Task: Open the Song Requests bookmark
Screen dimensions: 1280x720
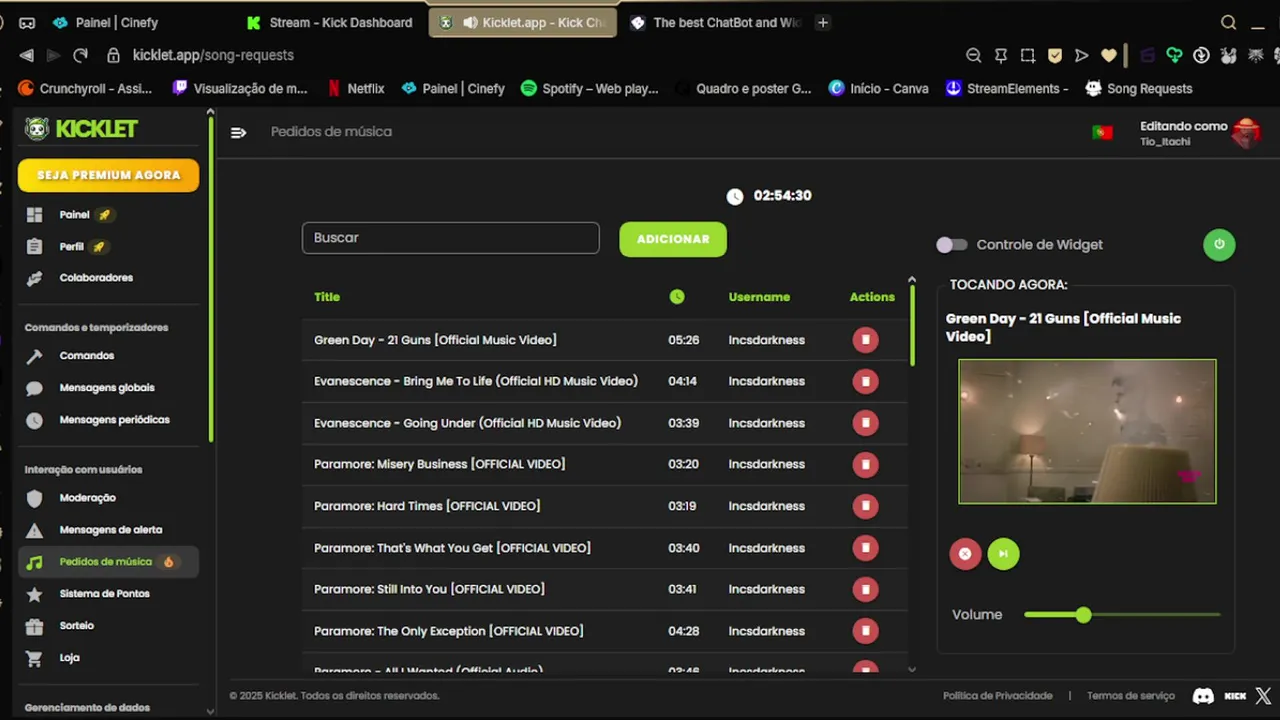Action: click(x=1139, y=88)
